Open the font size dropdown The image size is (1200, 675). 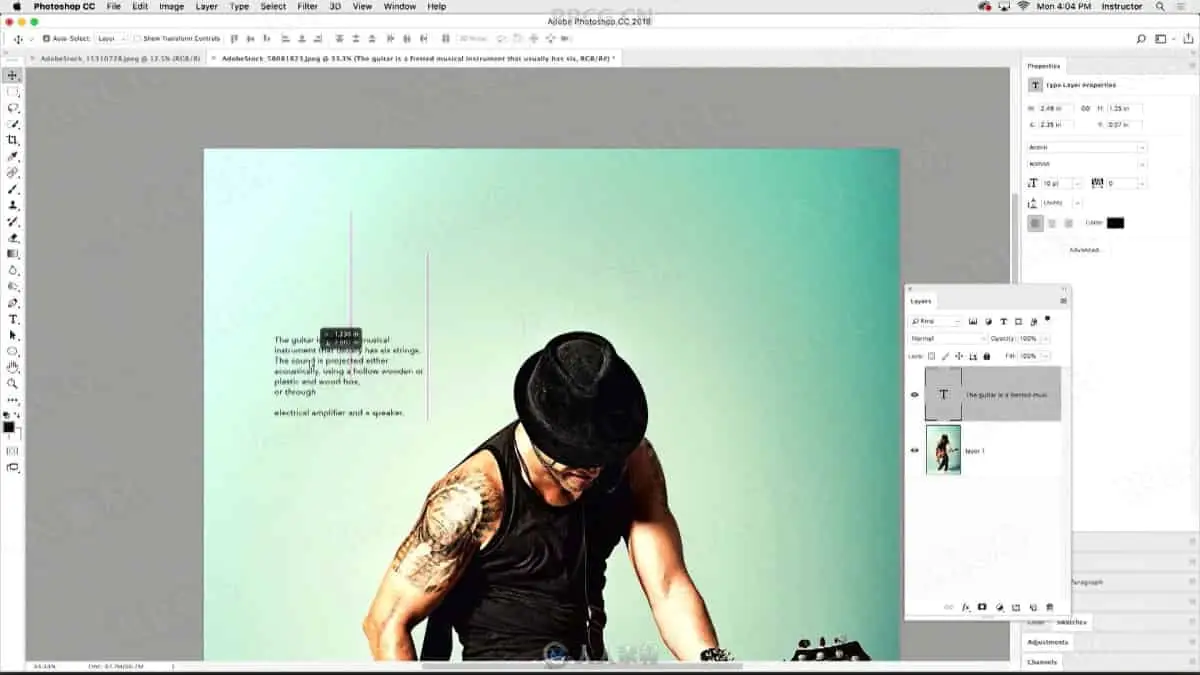[x=1078, y=184]
